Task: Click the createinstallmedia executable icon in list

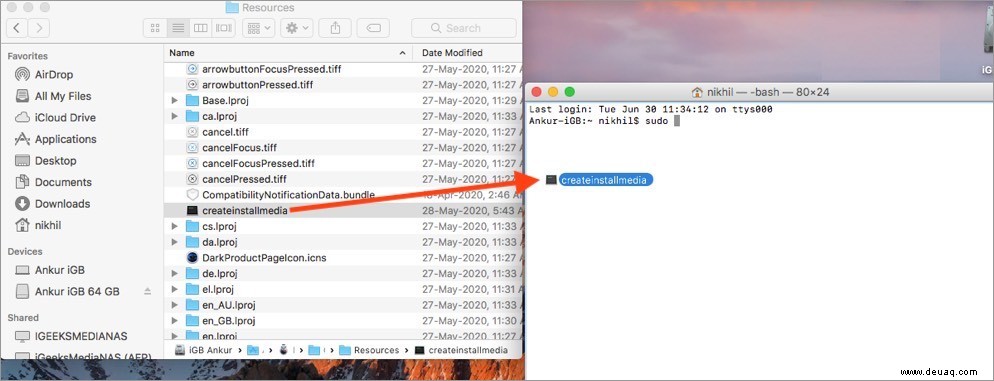Action: (193, 210)
